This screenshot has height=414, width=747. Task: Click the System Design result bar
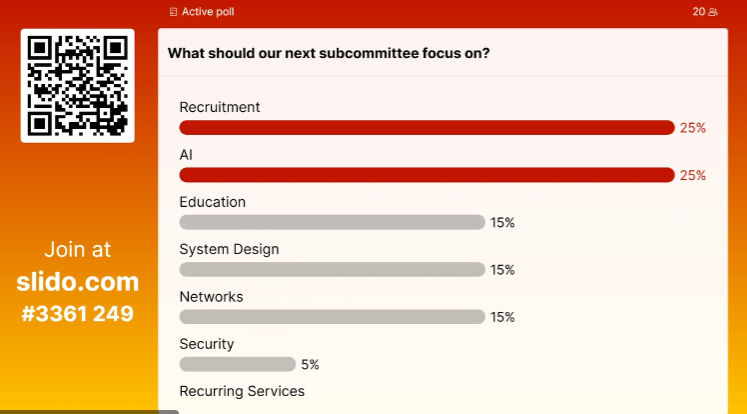click(x=332, y=270)
